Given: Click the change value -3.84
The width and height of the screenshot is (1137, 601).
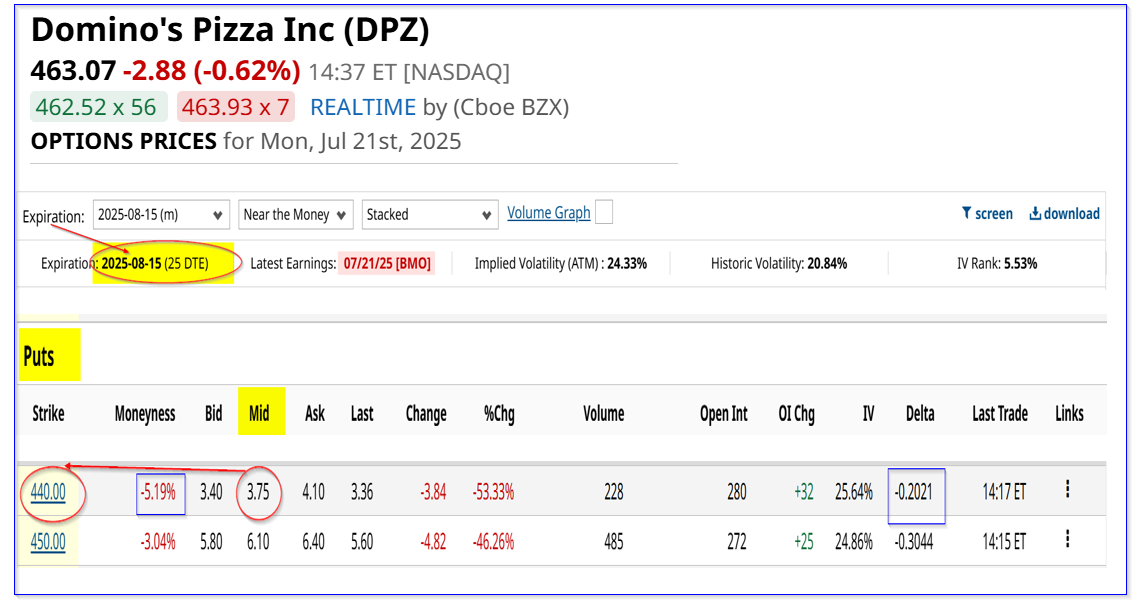Looking at the screenshot, I should tap(433, 492).
